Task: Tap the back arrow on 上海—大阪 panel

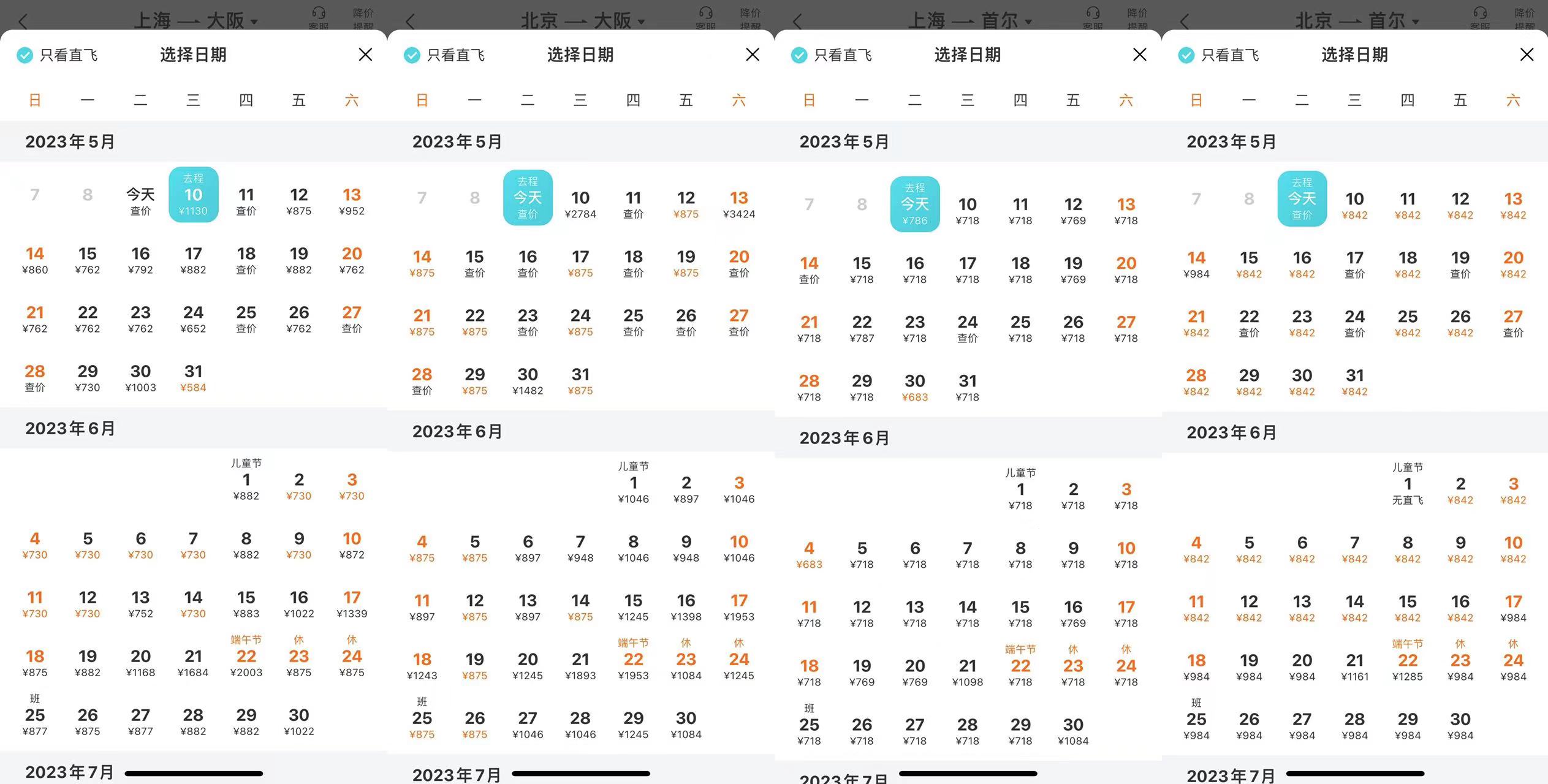Action: click(x=23, y=20)
